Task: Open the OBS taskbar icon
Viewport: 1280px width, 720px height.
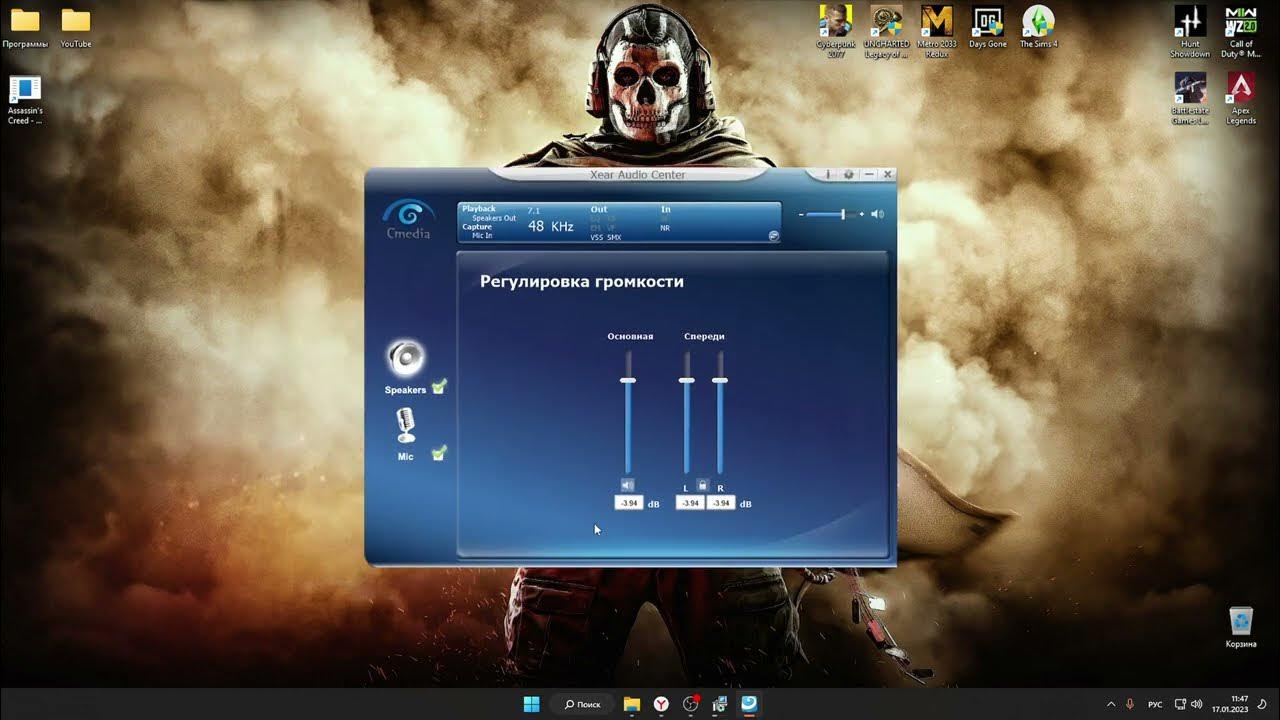Action: tap(690, 704)
